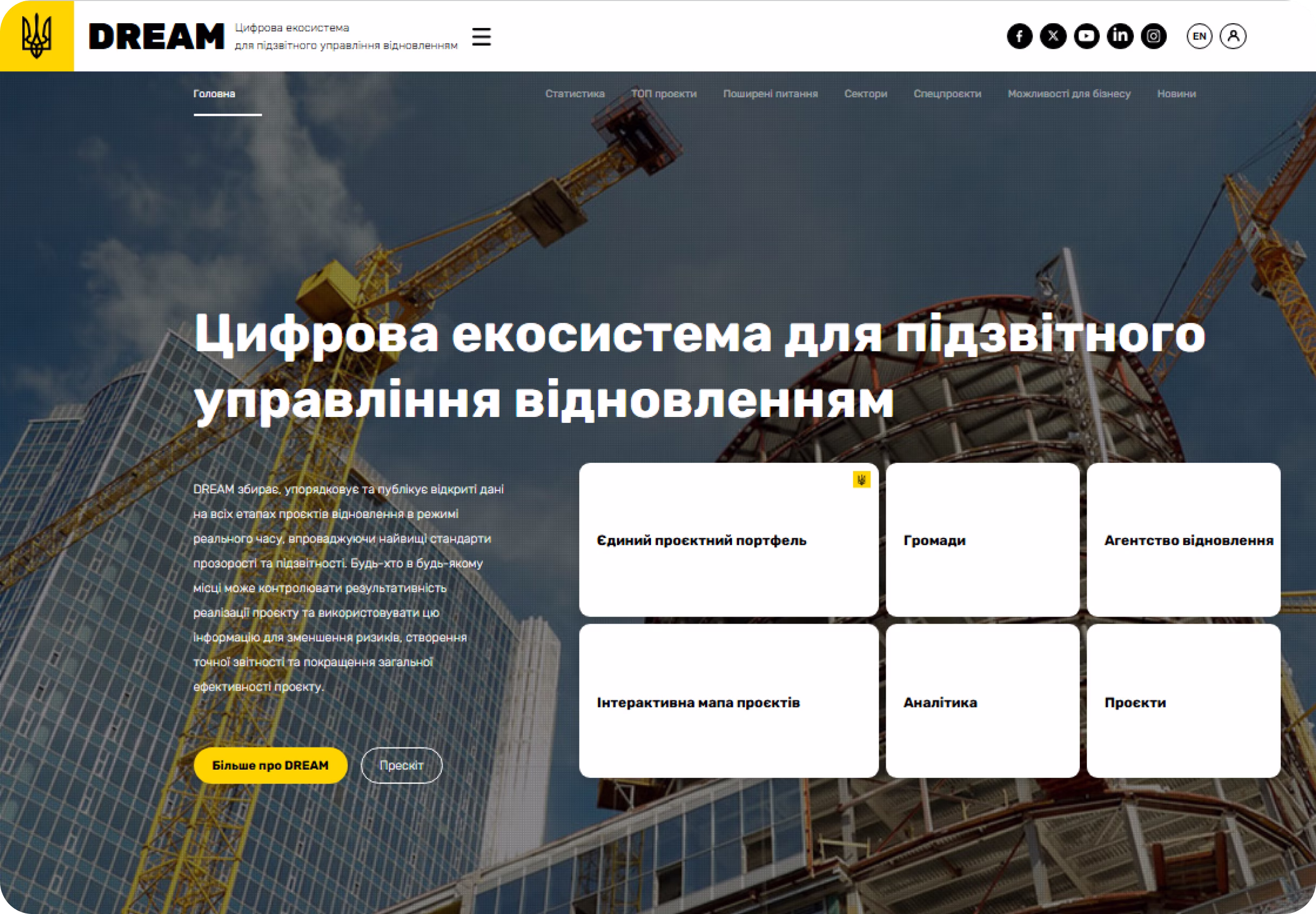Open the Проєкти card
This screenshot has height=914, width=1316.
(1183, 701)
